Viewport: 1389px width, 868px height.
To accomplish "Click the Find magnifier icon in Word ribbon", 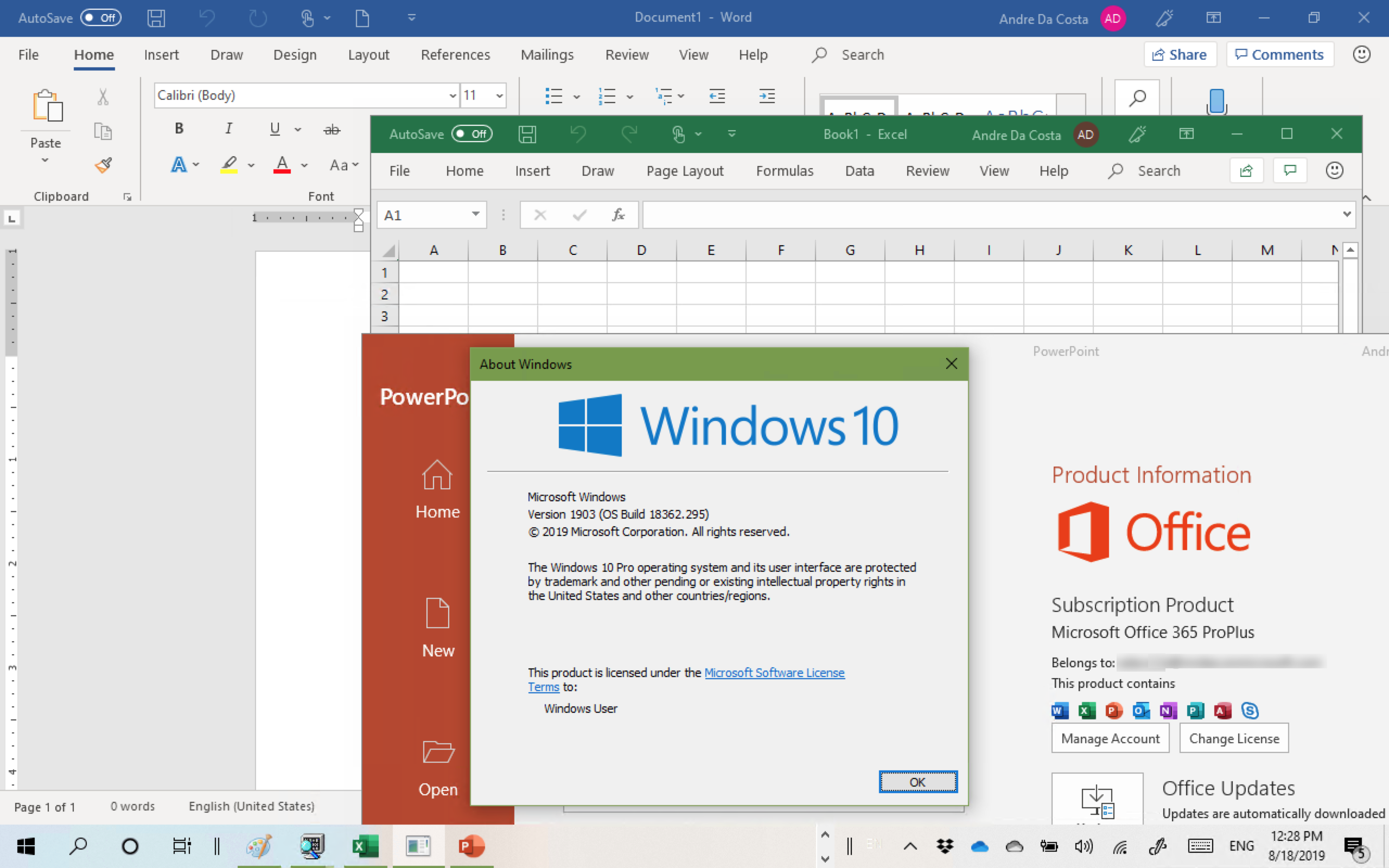I will click(1137, 98).
